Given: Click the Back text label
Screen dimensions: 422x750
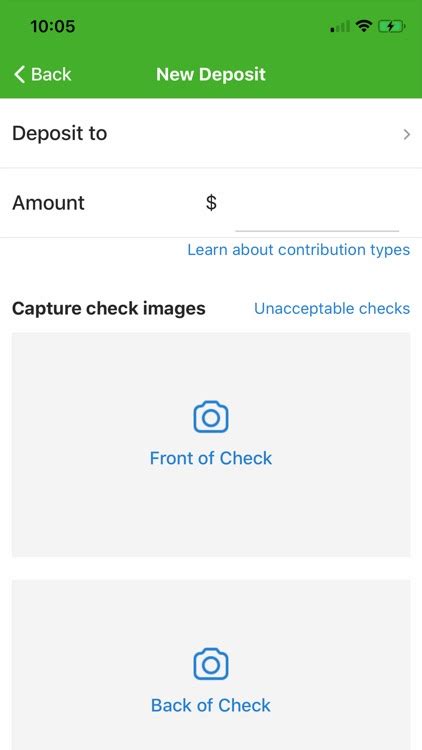Looking at the screenshot, I should pyautogui.click(x=51, y=75).
